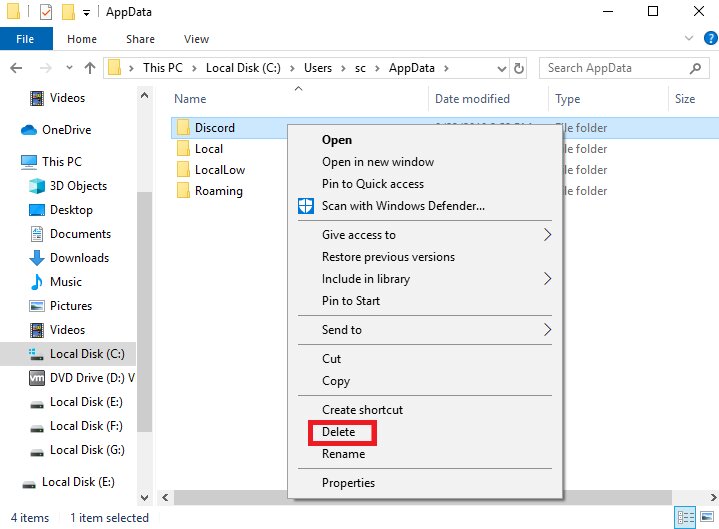Switch to the Share ribbon tab
719x529 pixels.
tap(140, 39)
